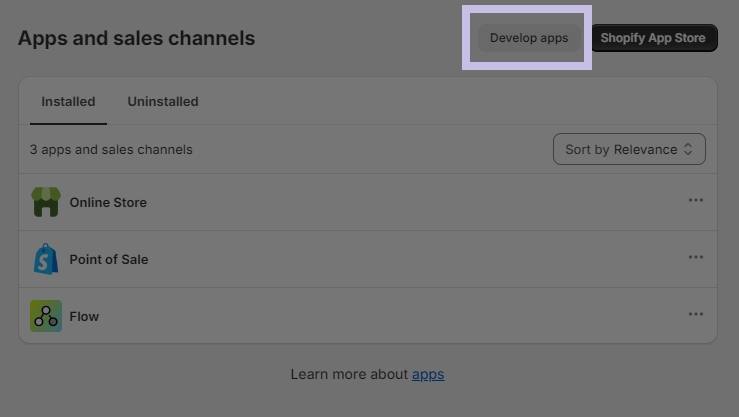Viewport: 739px width, 417px height.
Task: Open the Shopify App Store
Action: (x=653, y=38)
